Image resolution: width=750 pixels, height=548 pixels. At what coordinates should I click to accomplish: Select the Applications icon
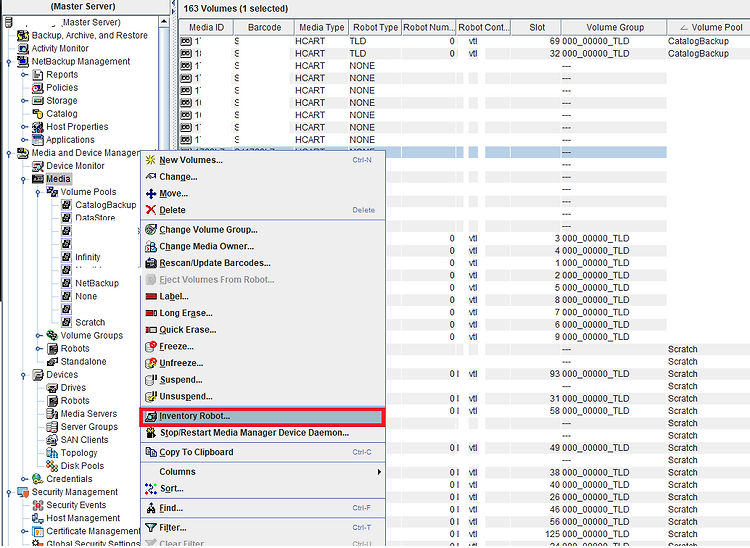[38, 140]
